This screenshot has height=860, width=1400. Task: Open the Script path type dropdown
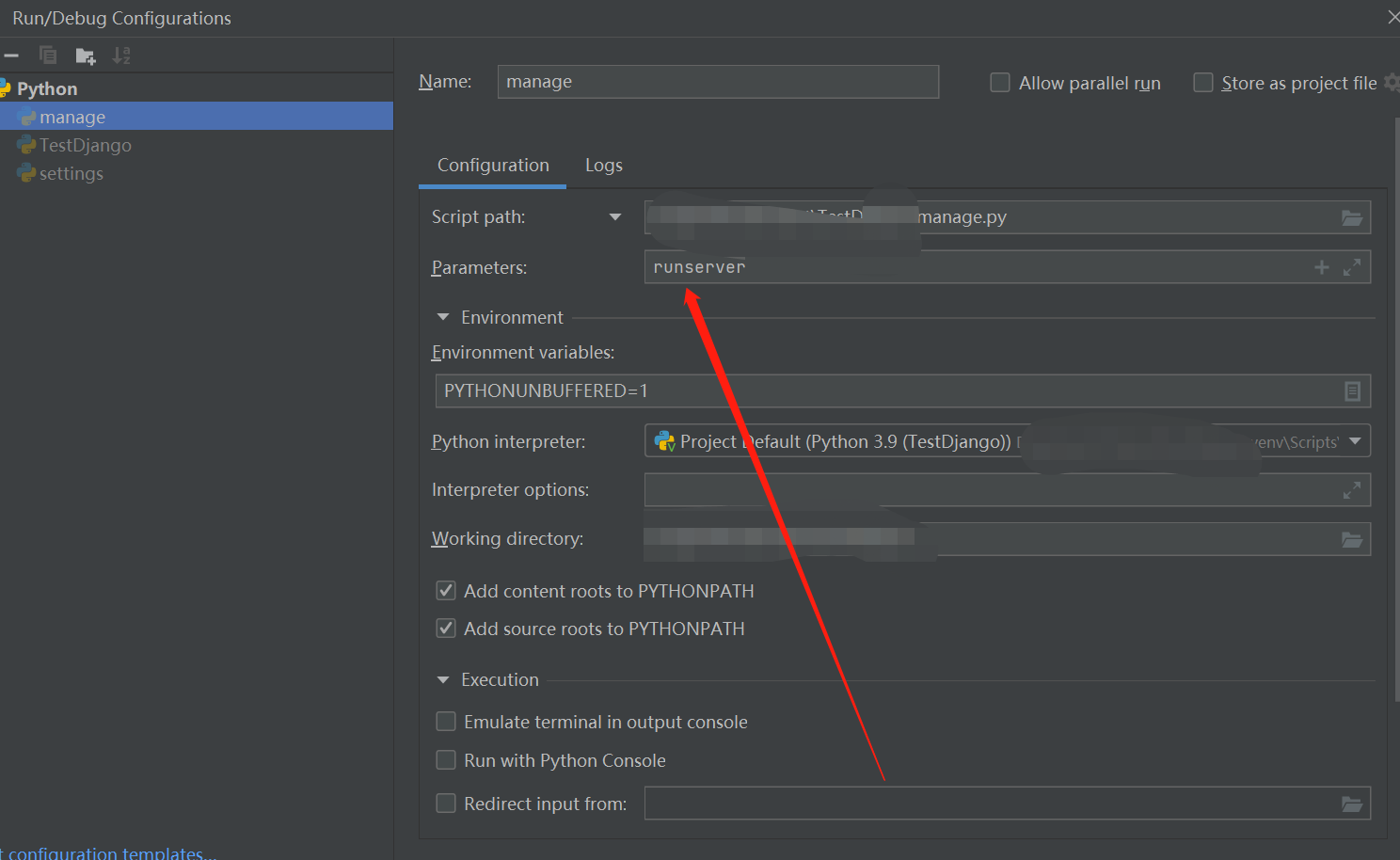pyautogui.click(x=615, y=216)
